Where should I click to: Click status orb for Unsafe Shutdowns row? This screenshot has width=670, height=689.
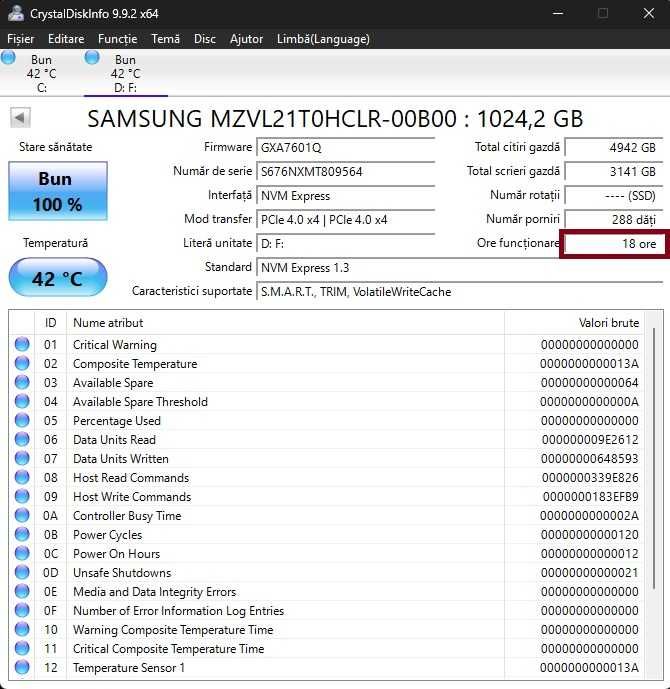pyautogui.click(x=22, y=572)
